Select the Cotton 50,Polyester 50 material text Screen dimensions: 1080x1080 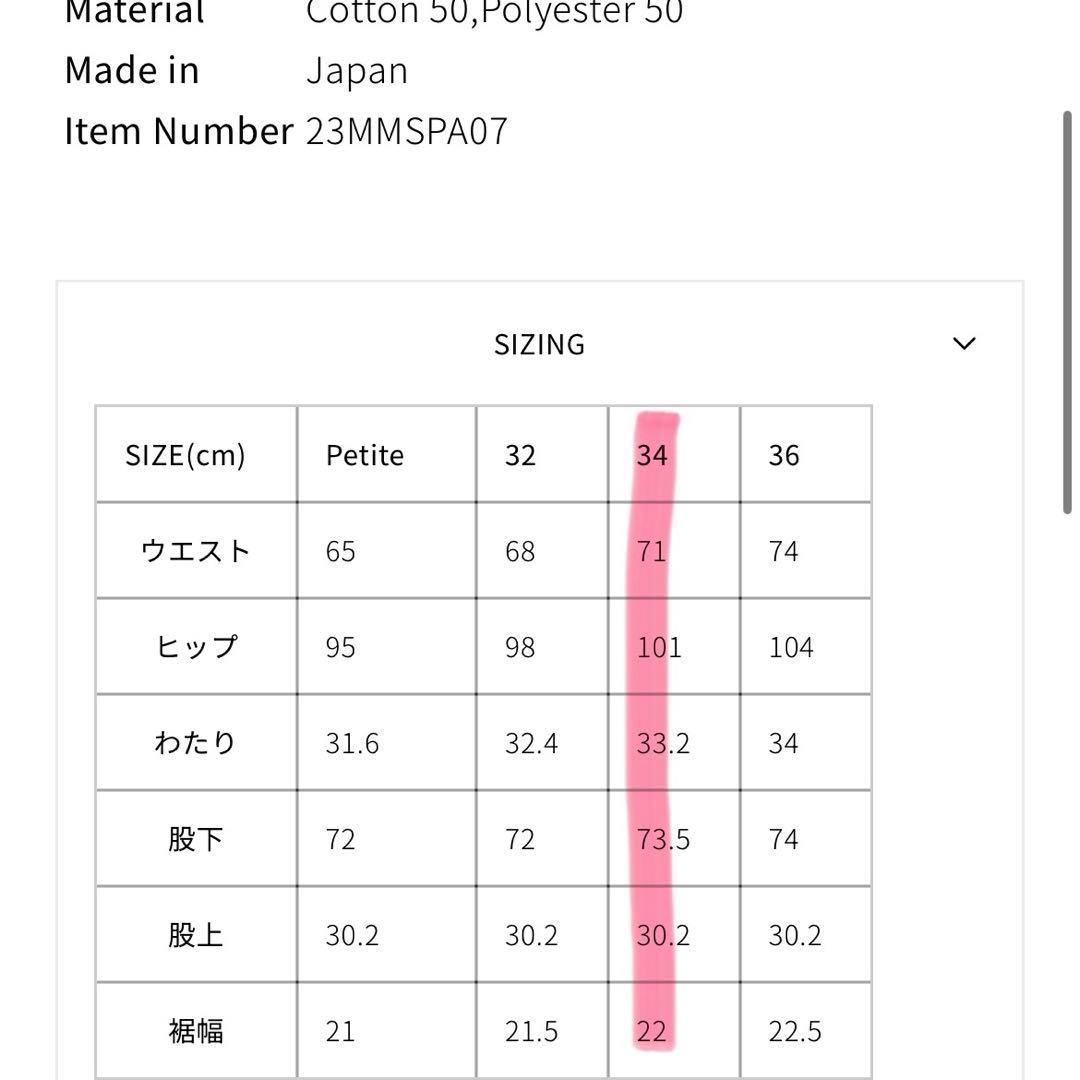(496, 12)
